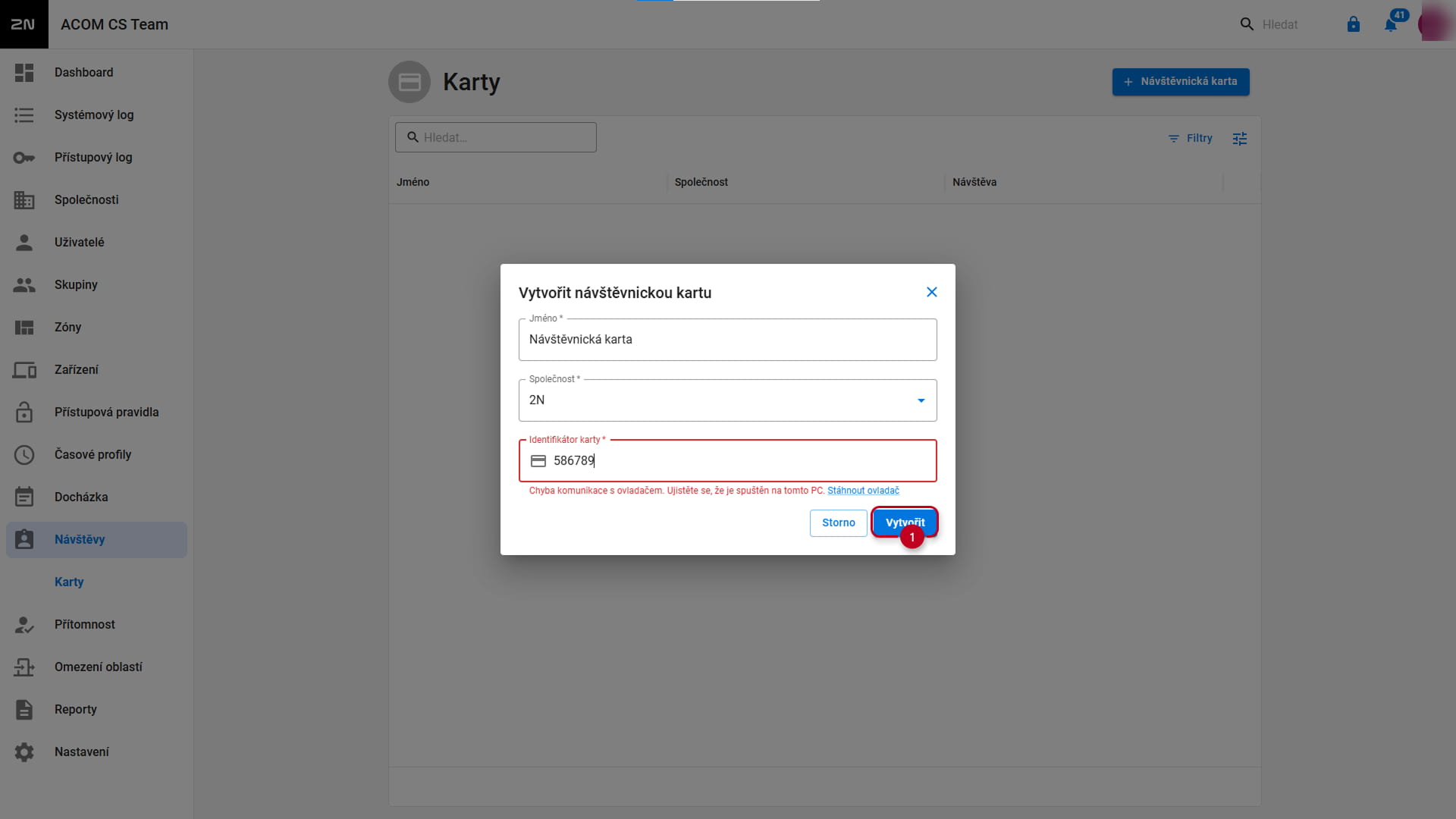Open Omezení oblastí menu text

tap(99, 667)
